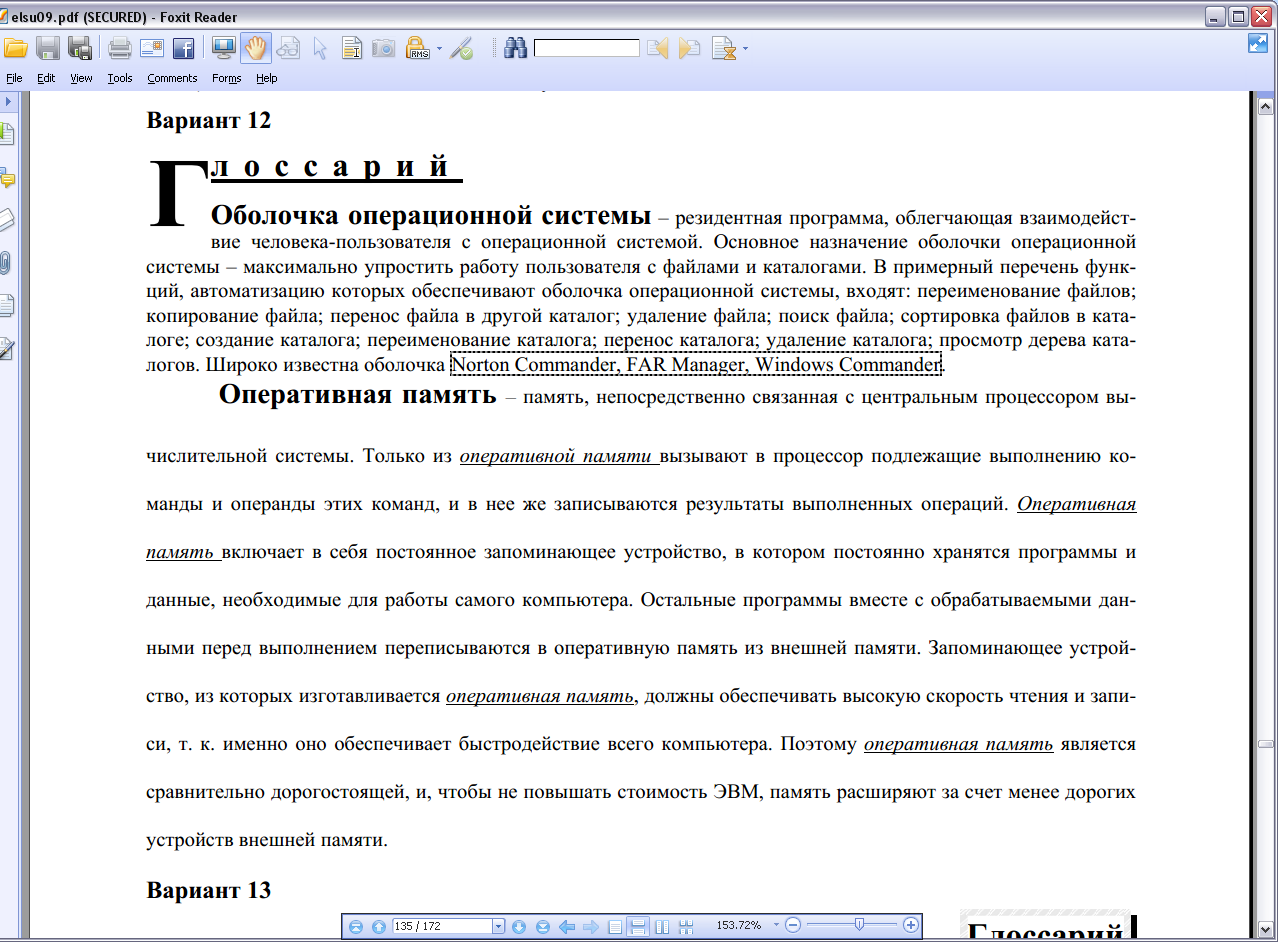Open zoom level dropdown beside 153.72%
This screenshot has width=1278, height=942.
click(x=775, y=926)
